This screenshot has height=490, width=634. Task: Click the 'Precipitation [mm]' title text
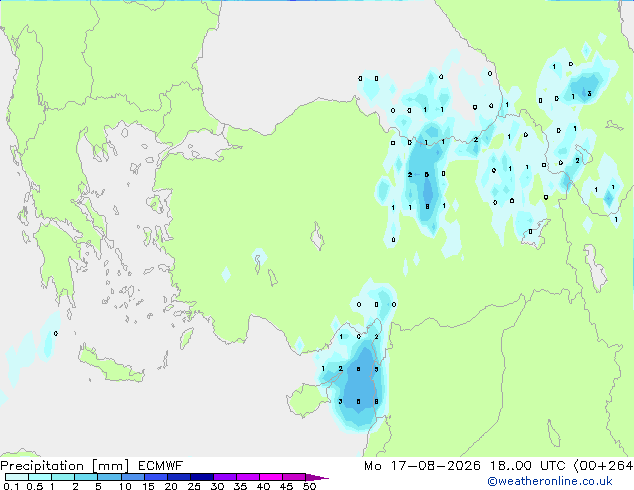tap(65, 466)
